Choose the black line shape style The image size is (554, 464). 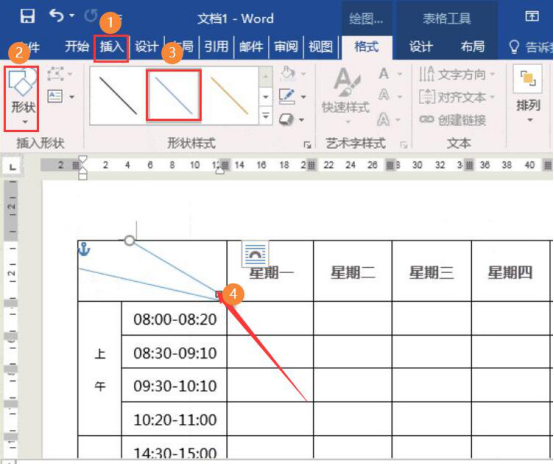118,96
